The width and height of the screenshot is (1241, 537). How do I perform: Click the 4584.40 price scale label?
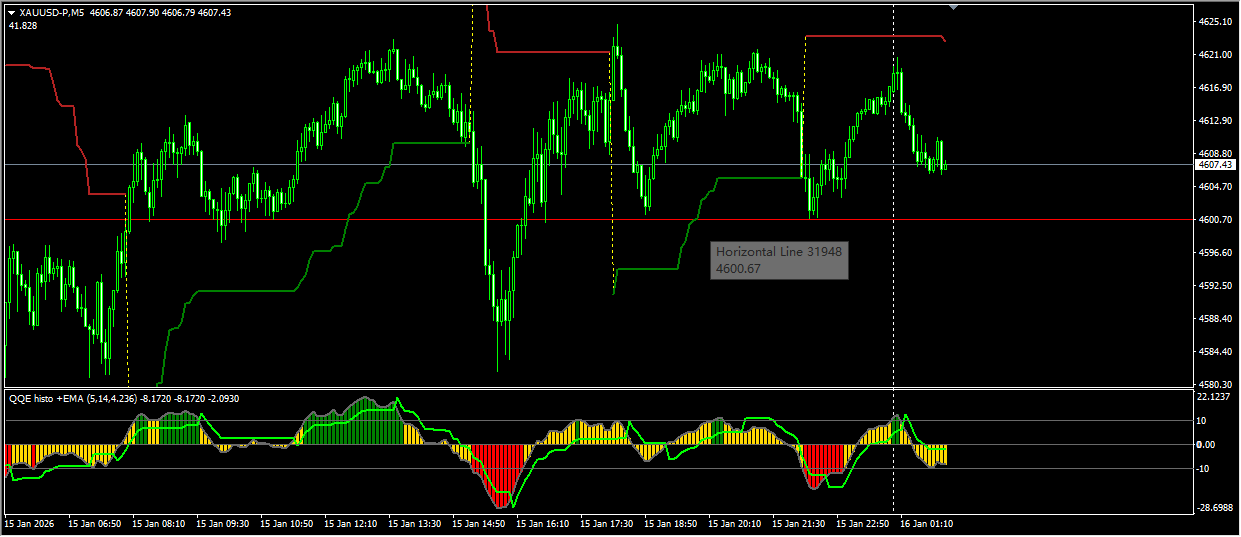[x=1215, y=352]
